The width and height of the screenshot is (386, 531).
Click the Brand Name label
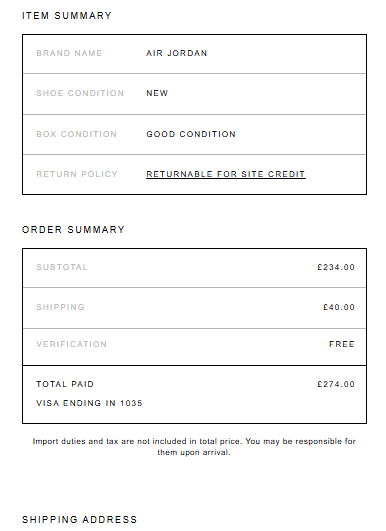tap(69, 53)
